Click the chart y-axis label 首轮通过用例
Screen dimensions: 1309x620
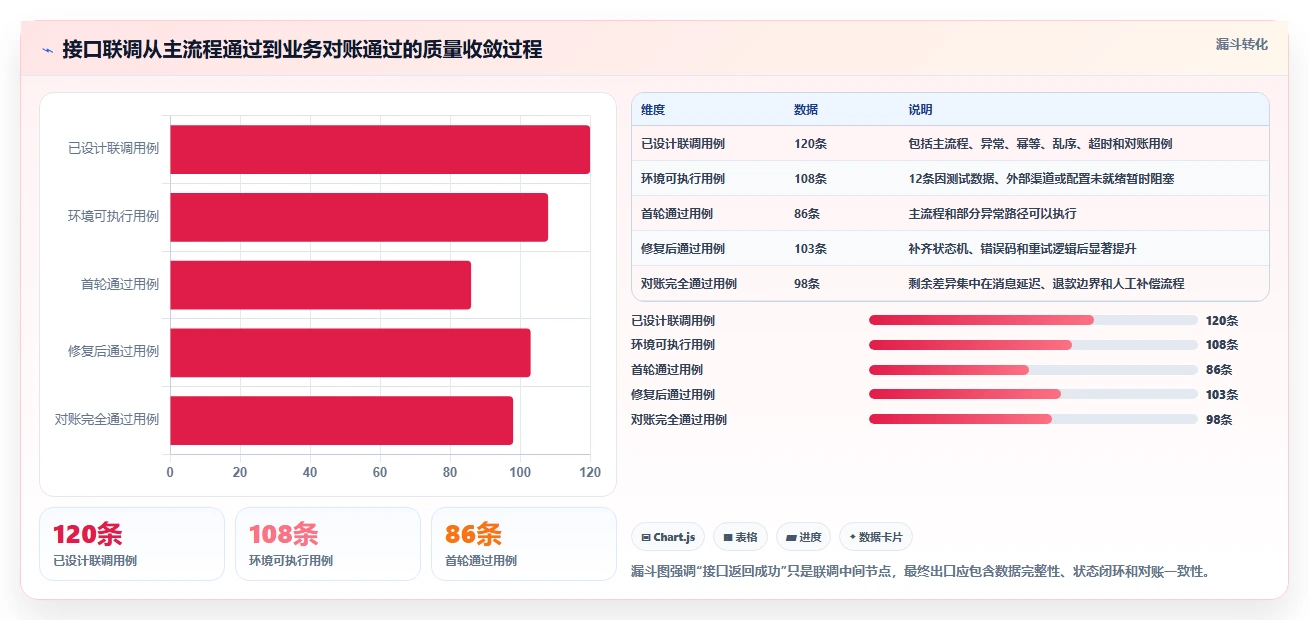pyautogui.click(x=120, y=285)
